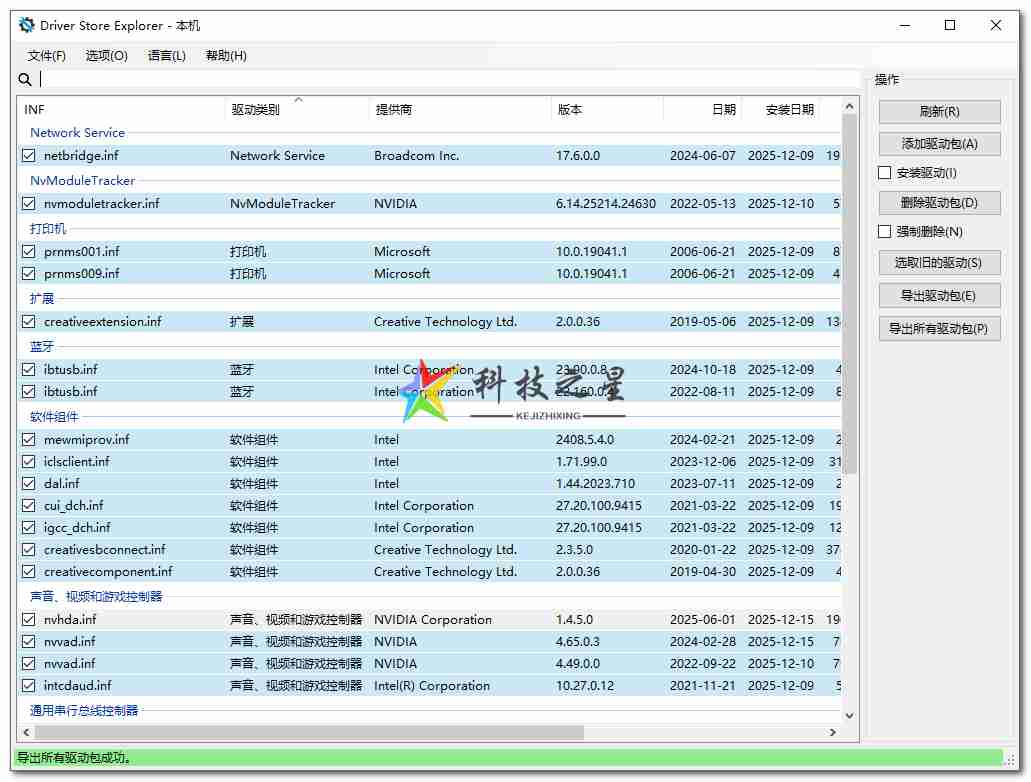Image resolution: width=1031 pixels, height=782 pixels.
Task: Open the 语言(L) menu
Action: coord(166,56)
